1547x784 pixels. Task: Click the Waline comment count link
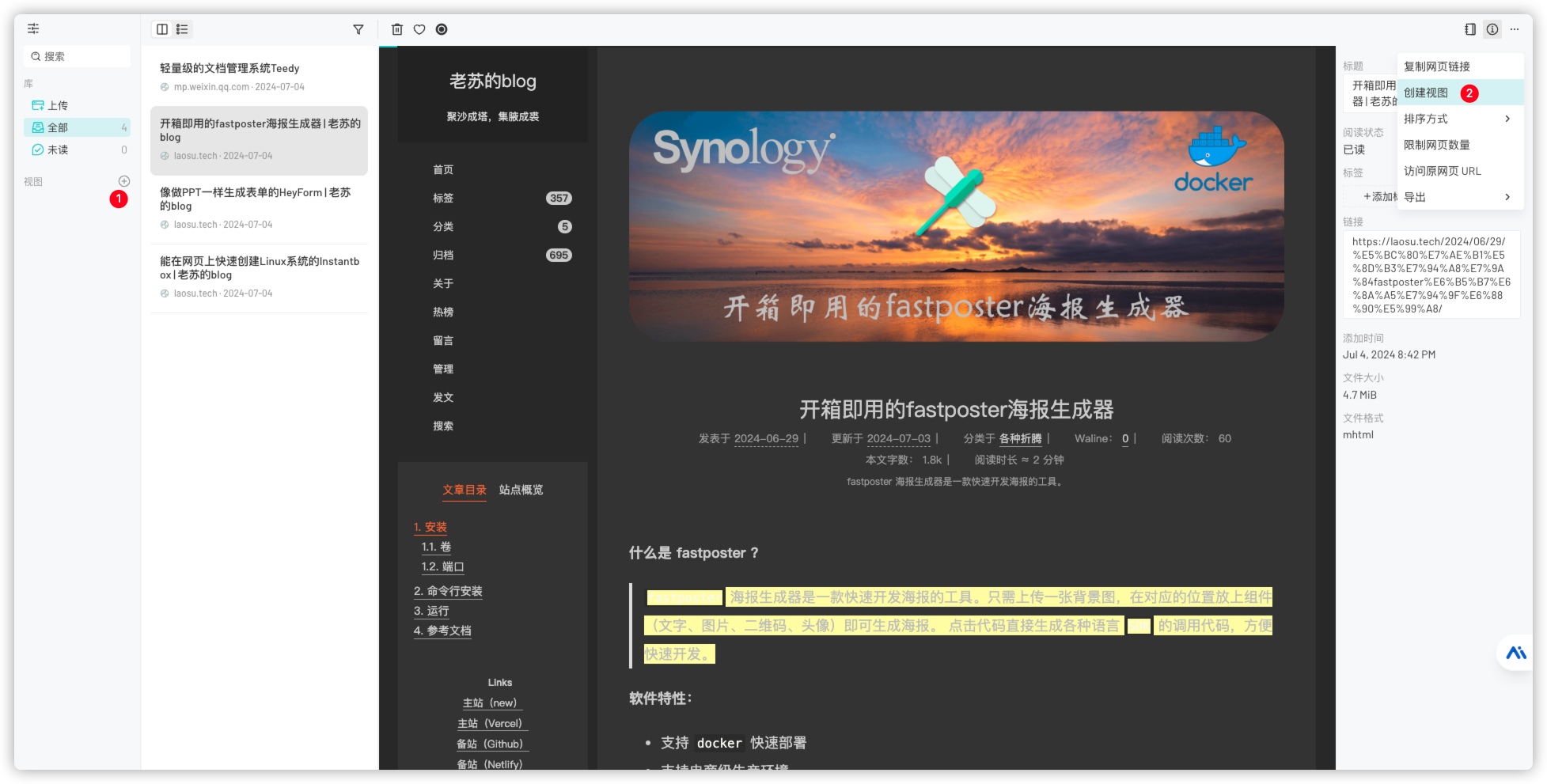point(1125,439)
